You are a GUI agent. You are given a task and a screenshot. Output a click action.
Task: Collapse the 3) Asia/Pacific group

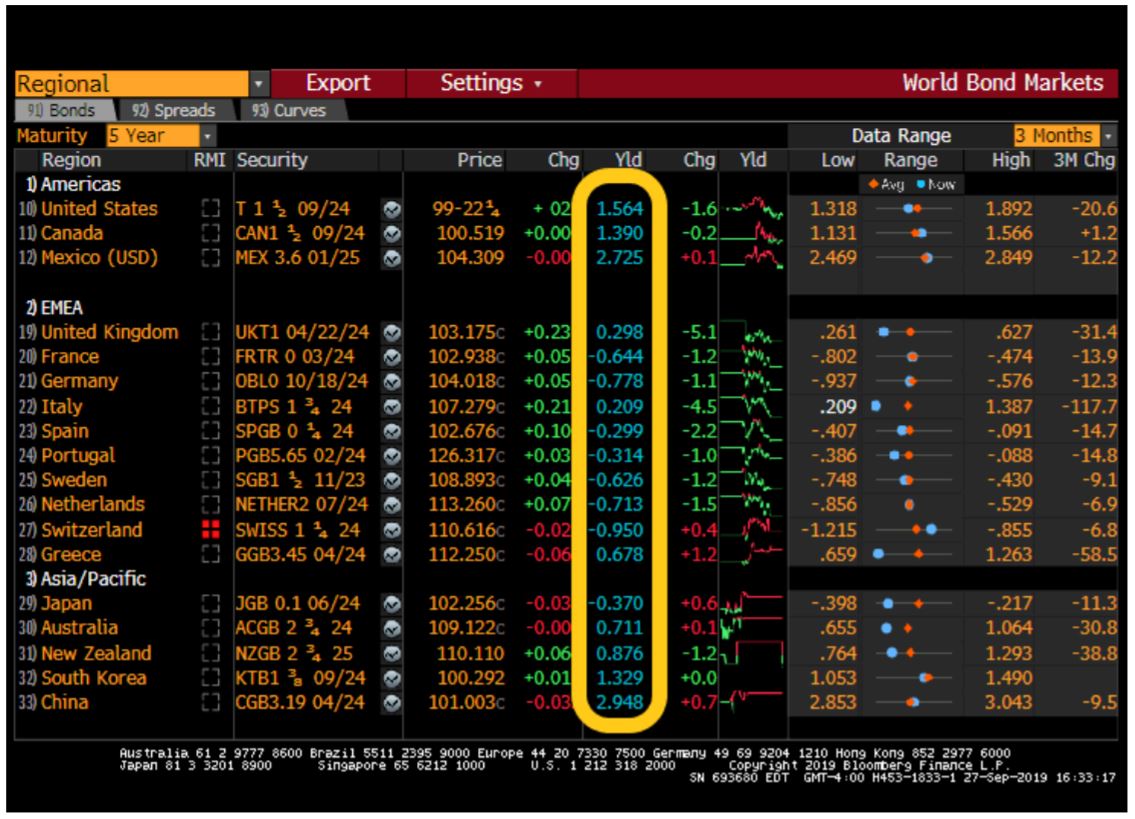(85, 579)
